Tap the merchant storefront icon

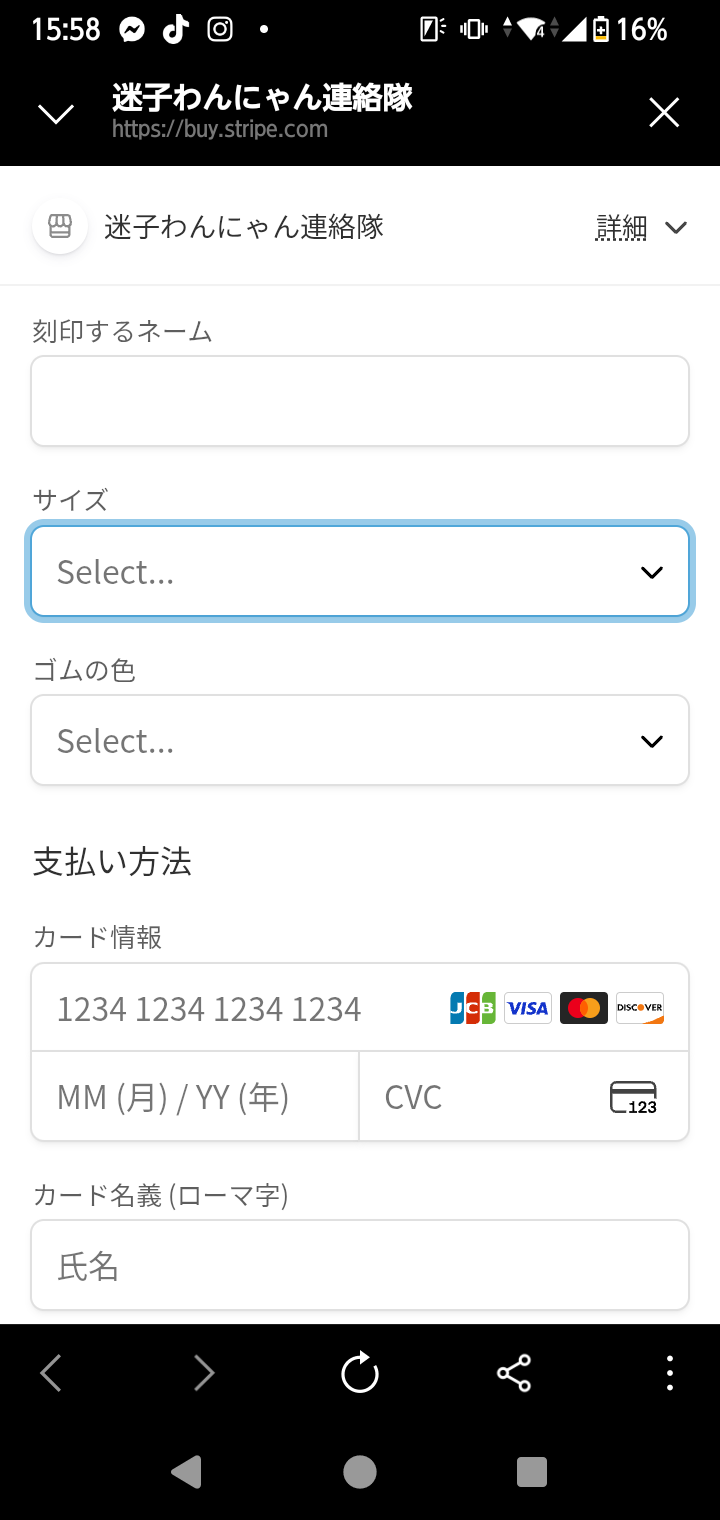[x=60, y=226]
